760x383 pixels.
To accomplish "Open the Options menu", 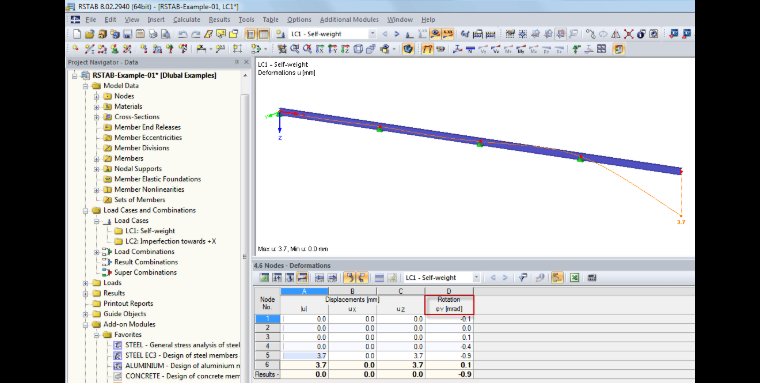I will (299, 20).
